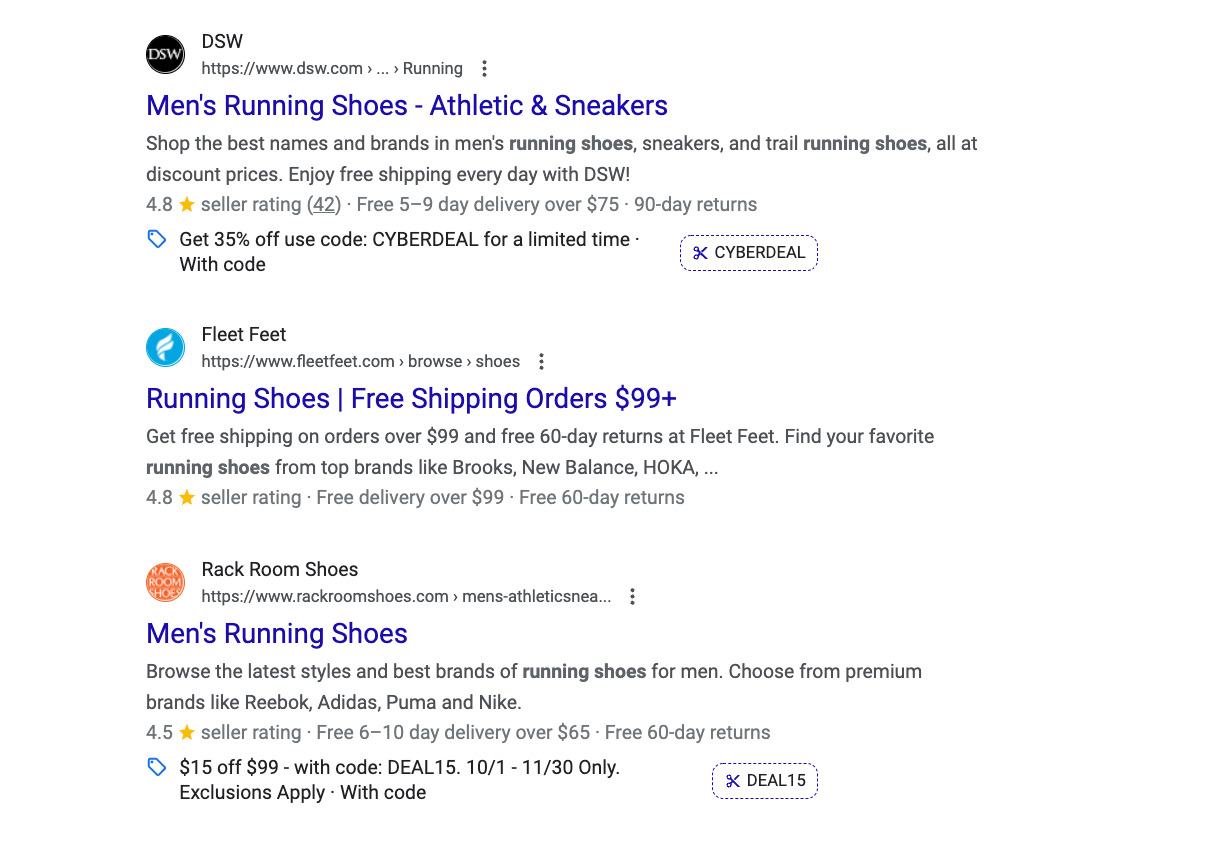Click the star icon in DSW seller rating

[x=187, y=205]
